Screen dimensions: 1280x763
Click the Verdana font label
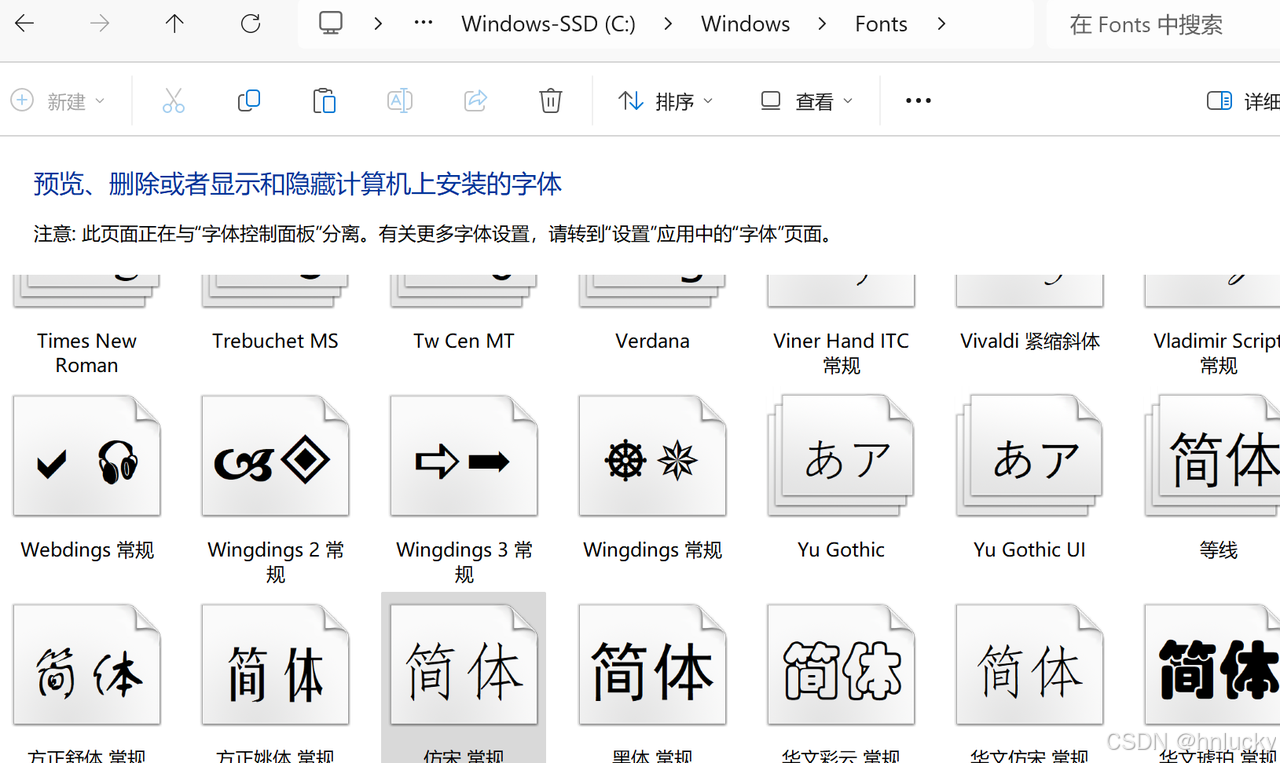pos(652,341)
